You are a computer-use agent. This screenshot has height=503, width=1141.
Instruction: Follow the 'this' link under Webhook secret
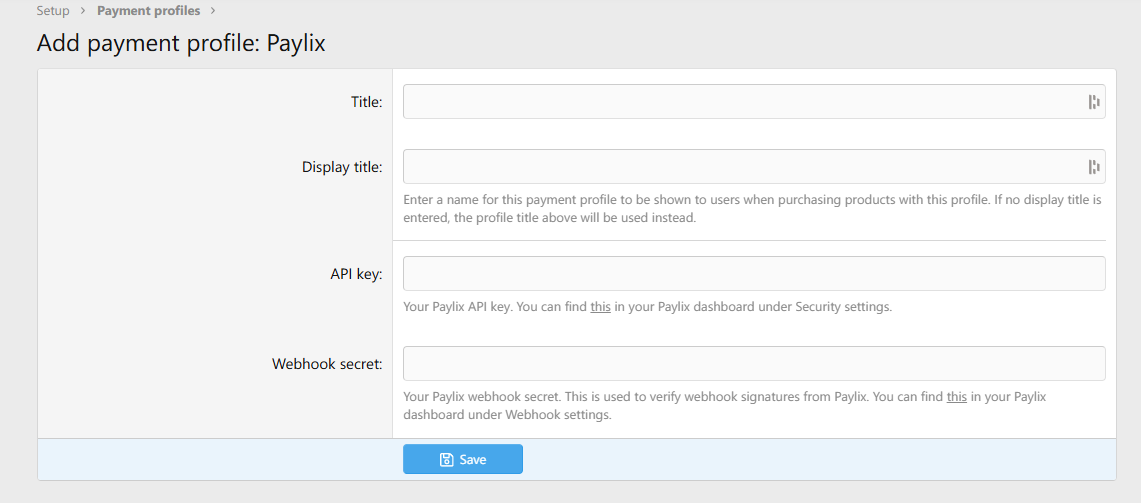tap(957, 397)
